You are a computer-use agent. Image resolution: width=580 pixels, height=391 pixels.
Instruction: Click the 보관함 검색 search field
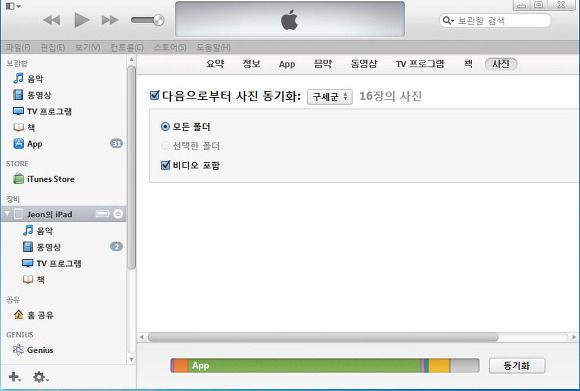point(495,20)
